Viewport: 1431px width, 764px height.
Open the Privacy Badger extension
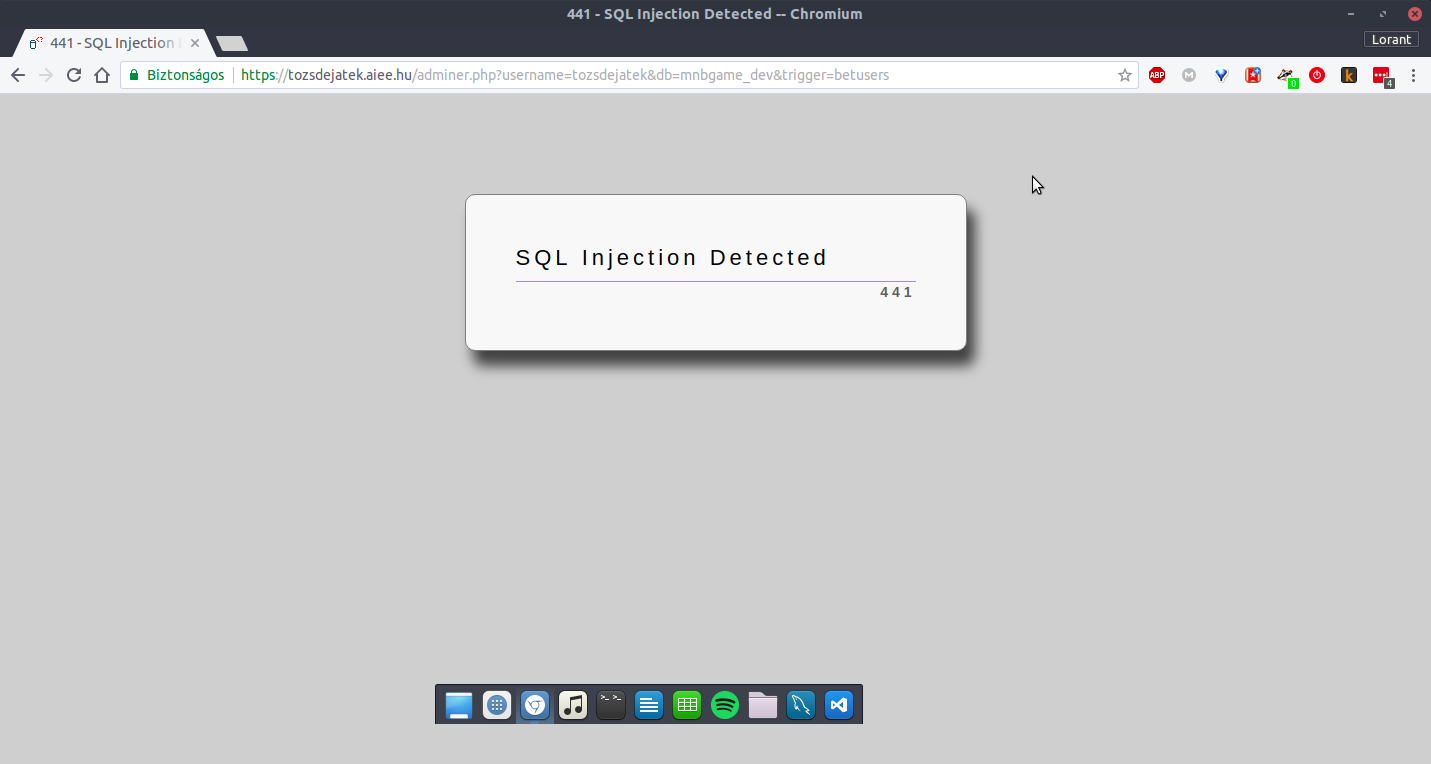1286,76
